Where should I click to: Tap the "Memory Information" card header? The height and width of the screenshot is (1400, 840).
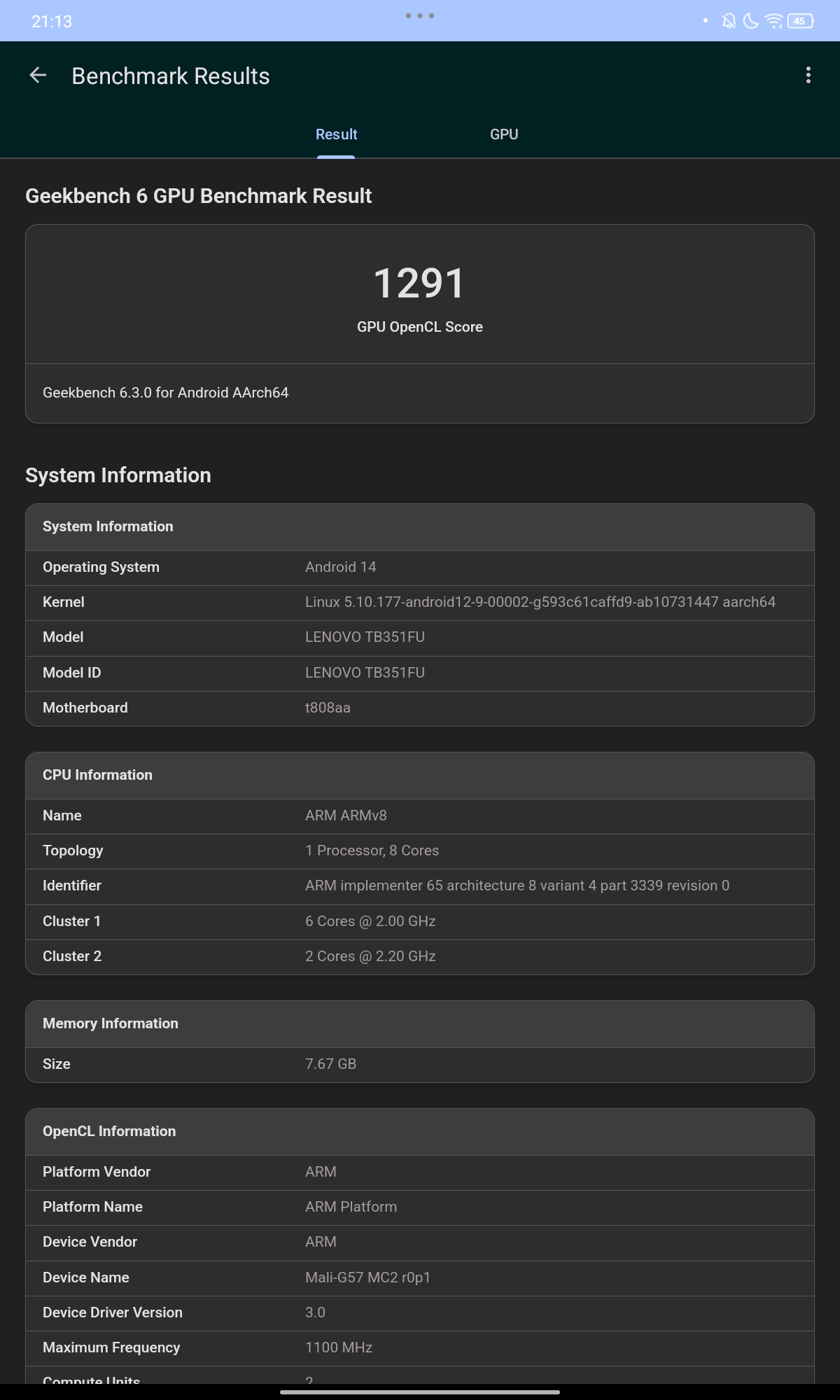[420, 1024]
